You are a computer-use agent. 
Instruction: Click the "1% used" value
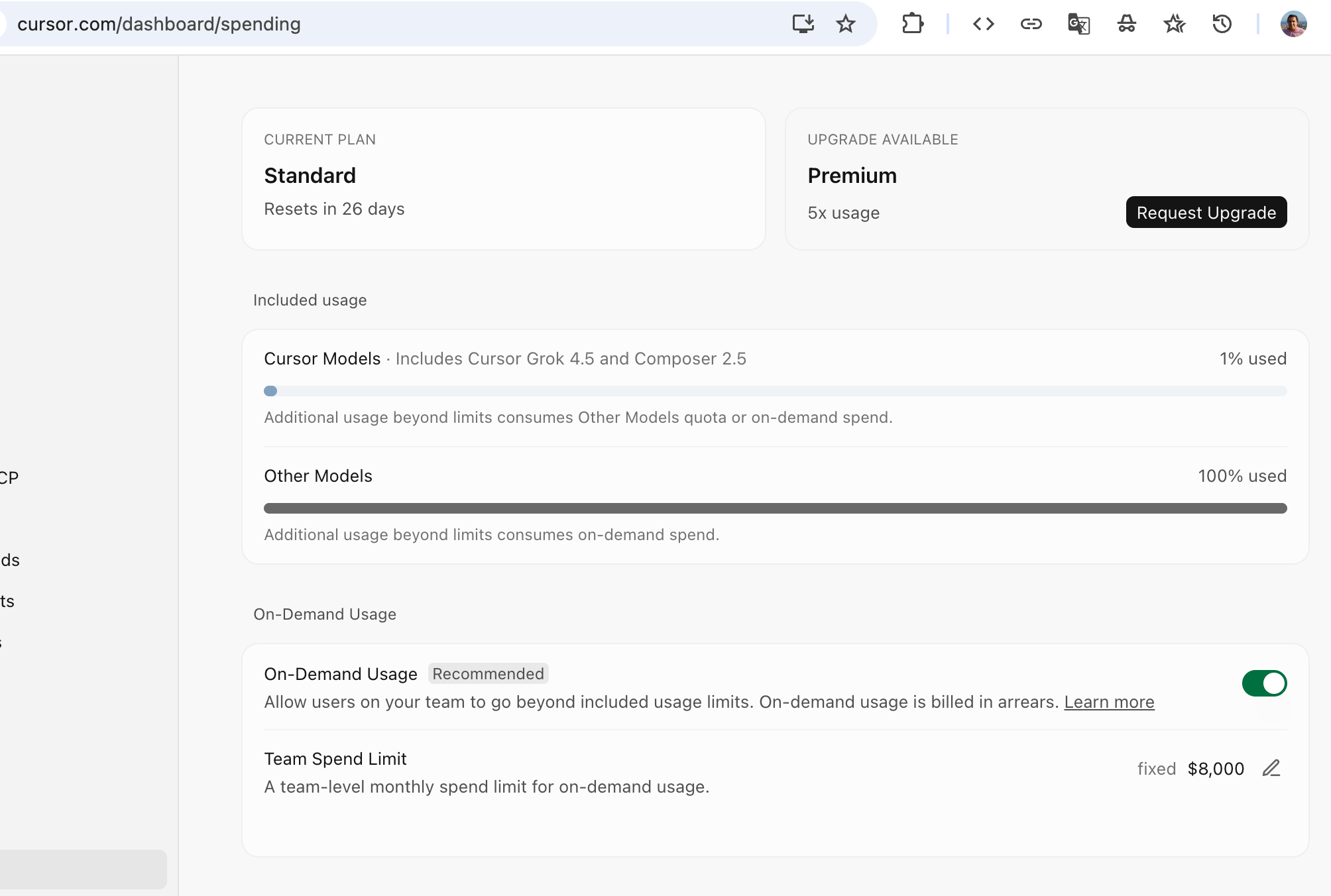point(1253,359)
